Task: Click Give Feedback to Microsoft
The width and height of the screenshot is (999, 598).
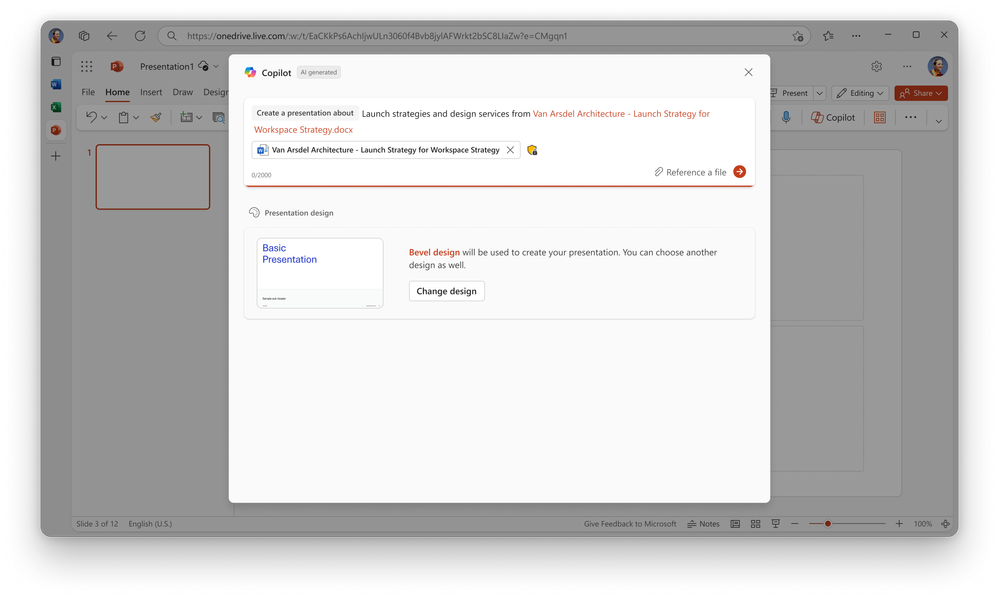Action: coord(630,524)
